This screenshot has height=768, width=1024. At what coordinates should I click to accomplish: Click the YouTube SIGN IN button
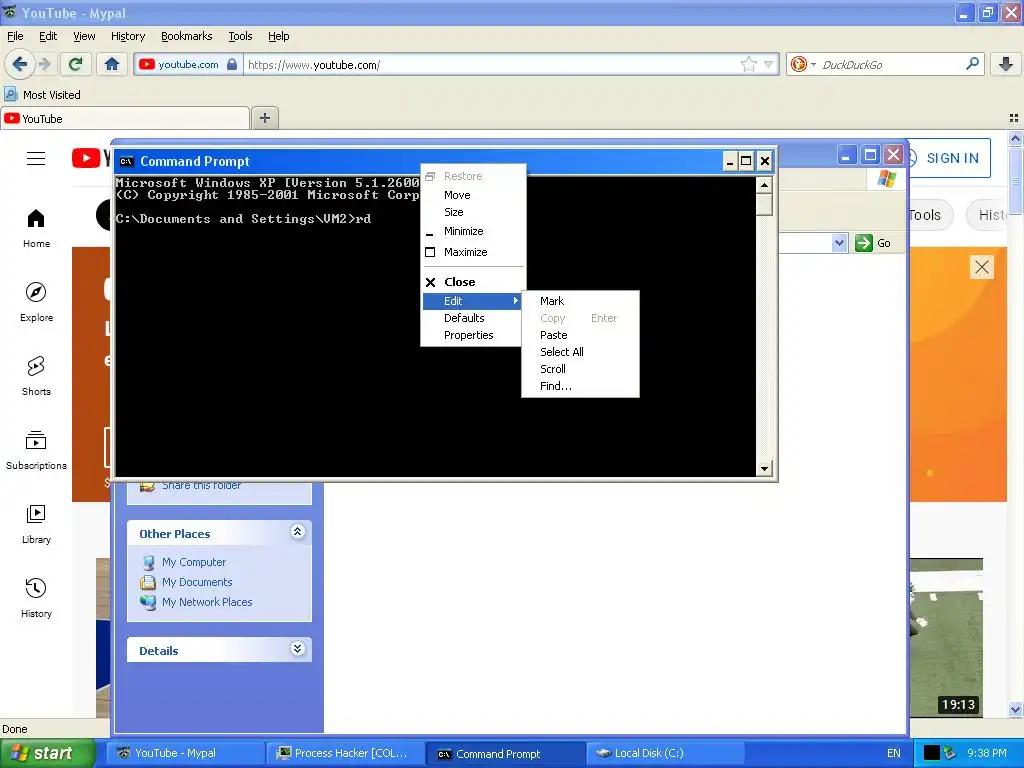pyautogui.click(x=950, y=158)
